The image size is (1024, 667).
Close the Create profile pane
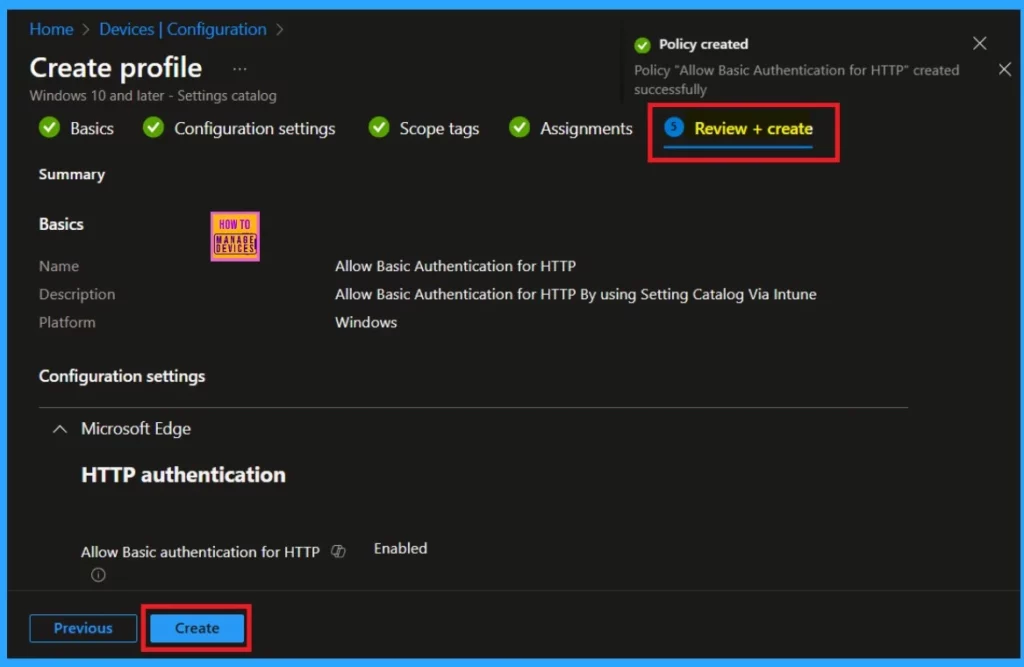[x=1004, y=69]
